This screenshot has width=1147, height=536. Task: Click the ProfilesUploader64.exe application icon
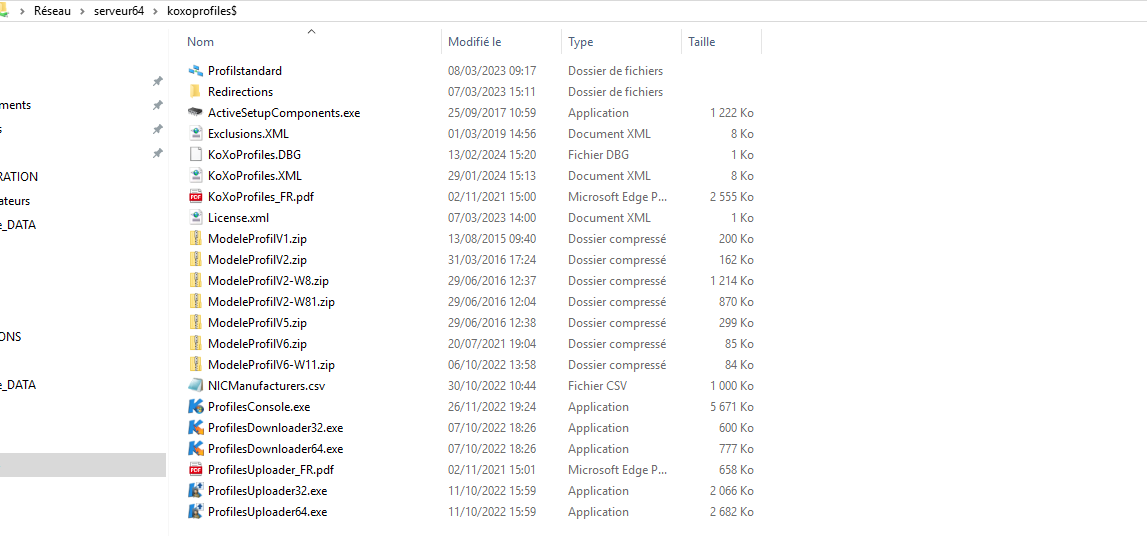tap(195, 512)
